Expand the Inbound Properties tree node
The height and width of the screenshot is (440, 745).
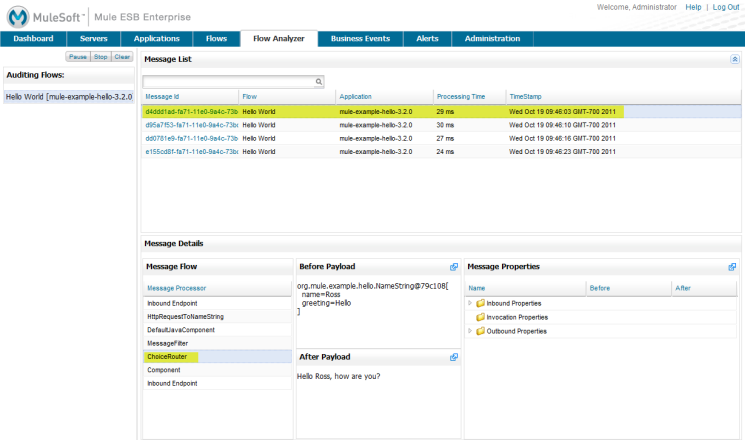click(471, 303)
